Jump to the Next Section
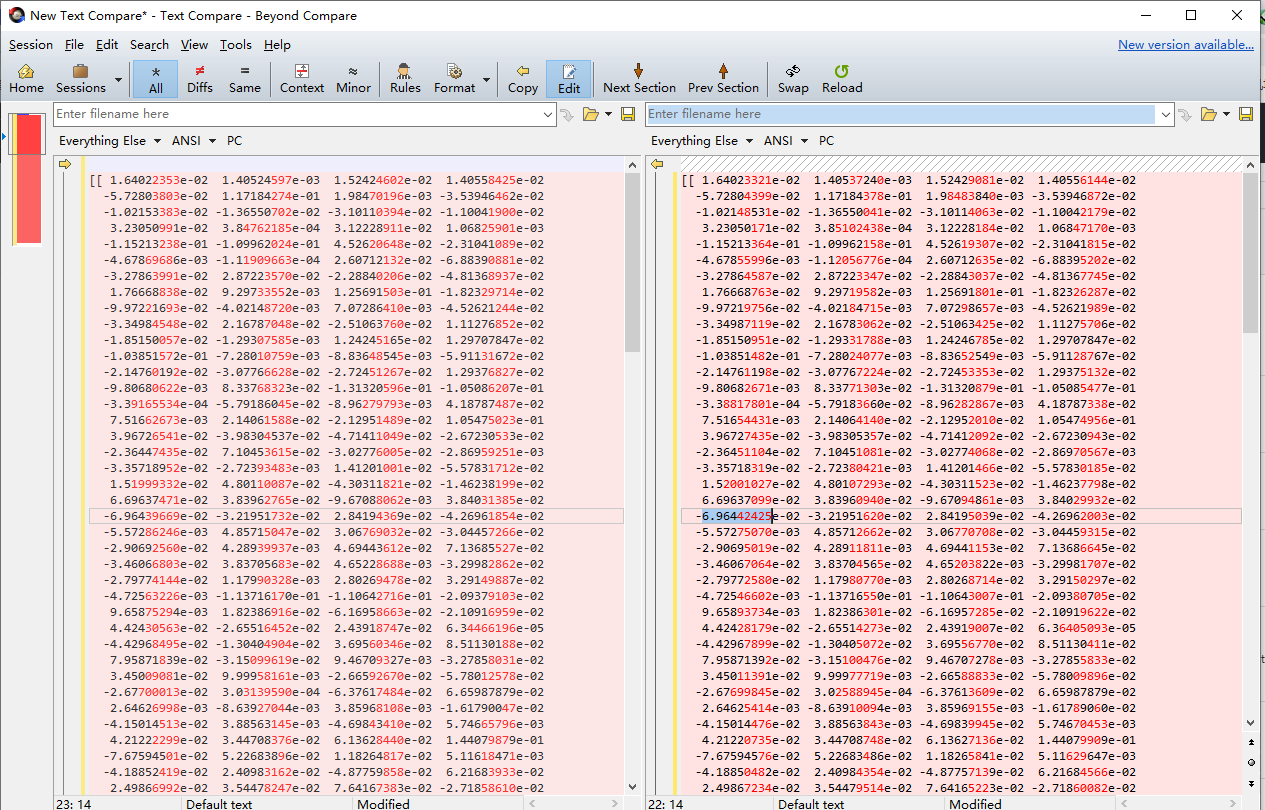 click(x=639, y=78)
